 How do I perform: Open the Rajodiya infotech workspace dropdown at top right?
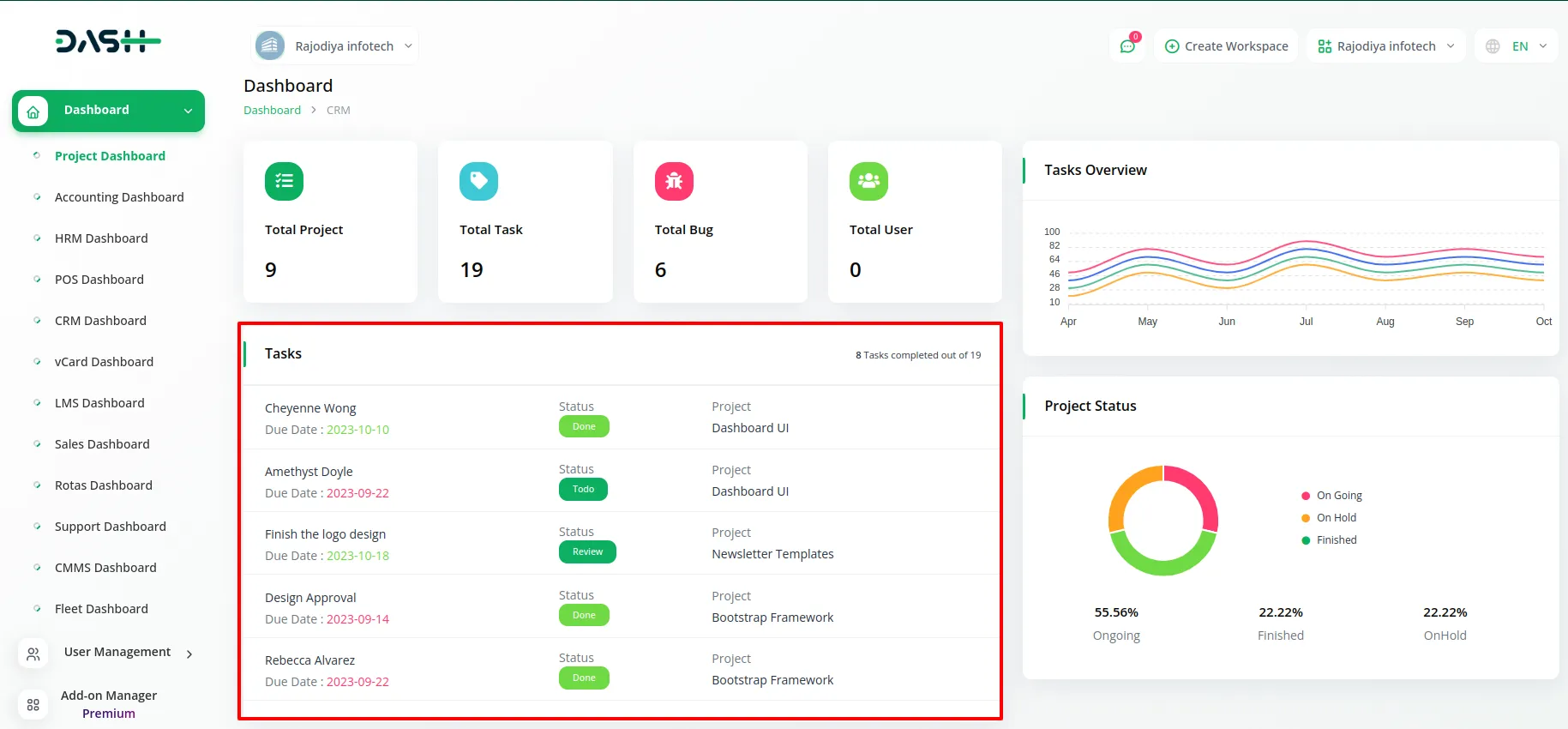click(x=1385, y=46)
